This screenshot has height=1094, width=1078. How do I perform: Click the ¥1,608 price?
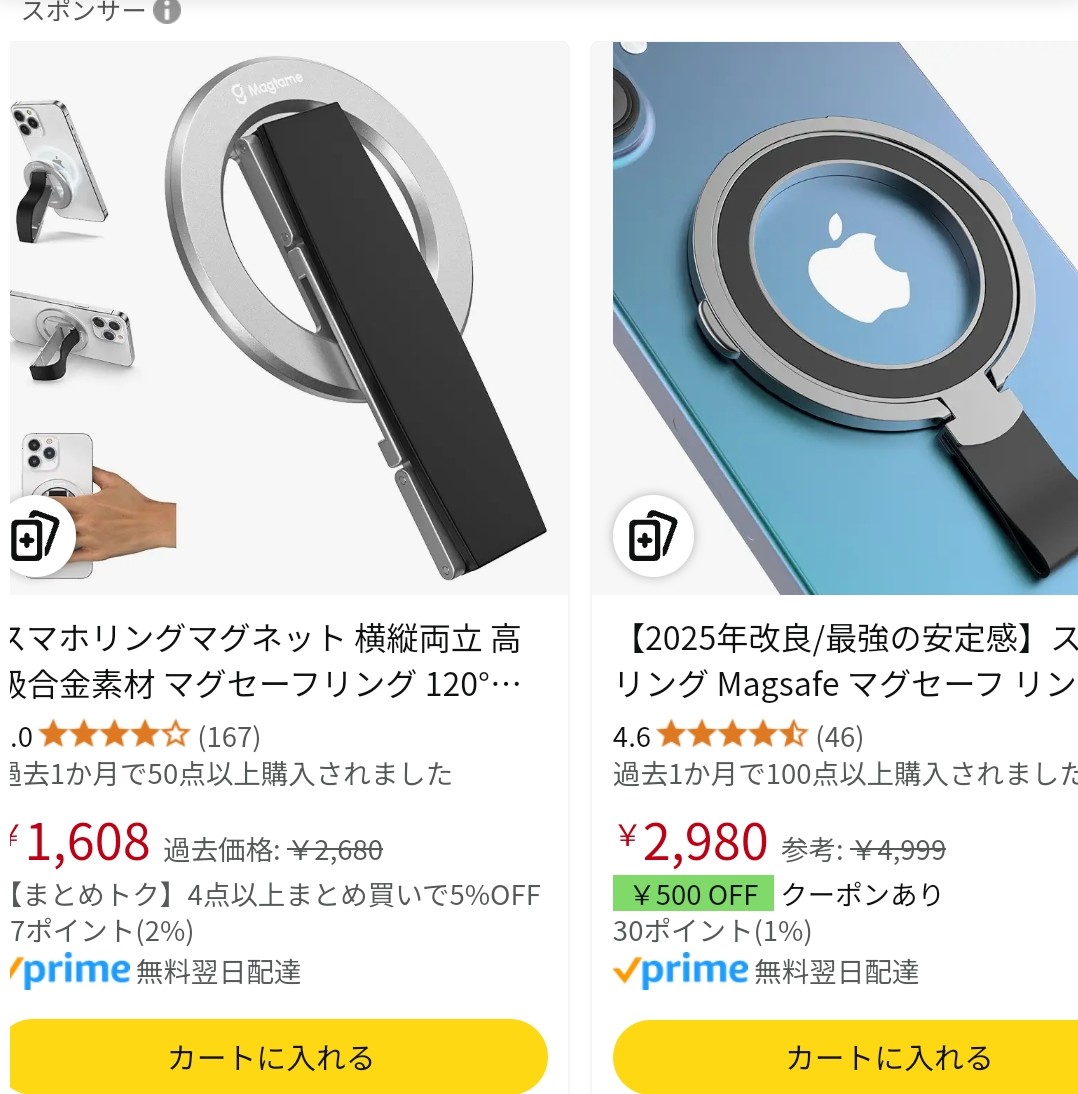pyautogui.click(x=81, y=841)
